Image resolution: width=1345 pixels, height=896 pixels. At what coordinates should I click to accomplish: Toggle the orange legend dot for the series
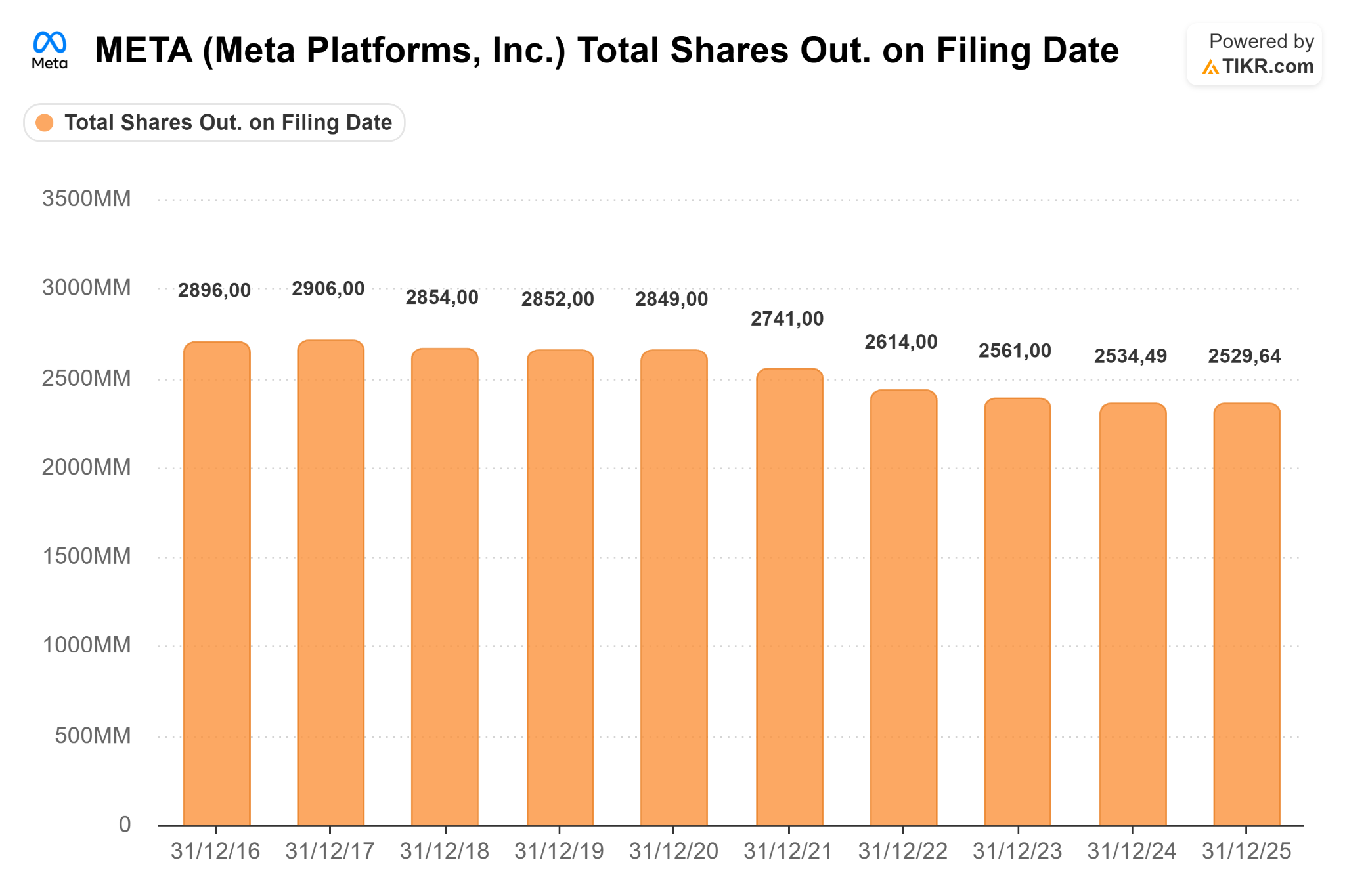click(45, 123)
